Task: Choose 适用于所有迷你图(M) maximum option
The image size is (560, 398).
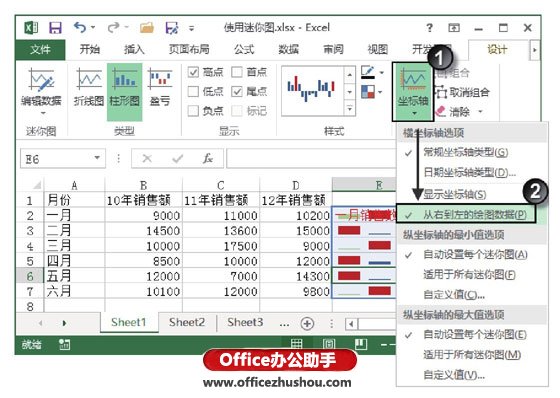Action: click(x=472, y=354)
